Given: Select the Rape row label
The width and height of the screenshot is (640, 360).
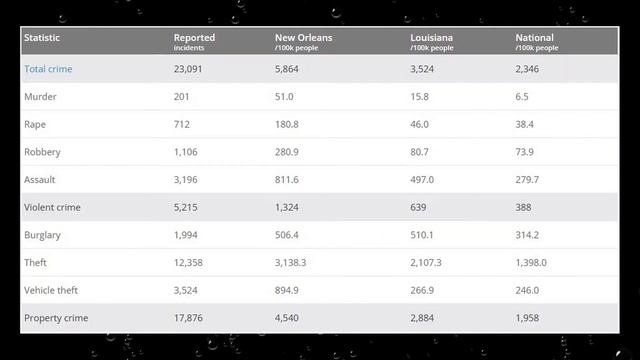Looking at the screenshot, I should point(35,124).
